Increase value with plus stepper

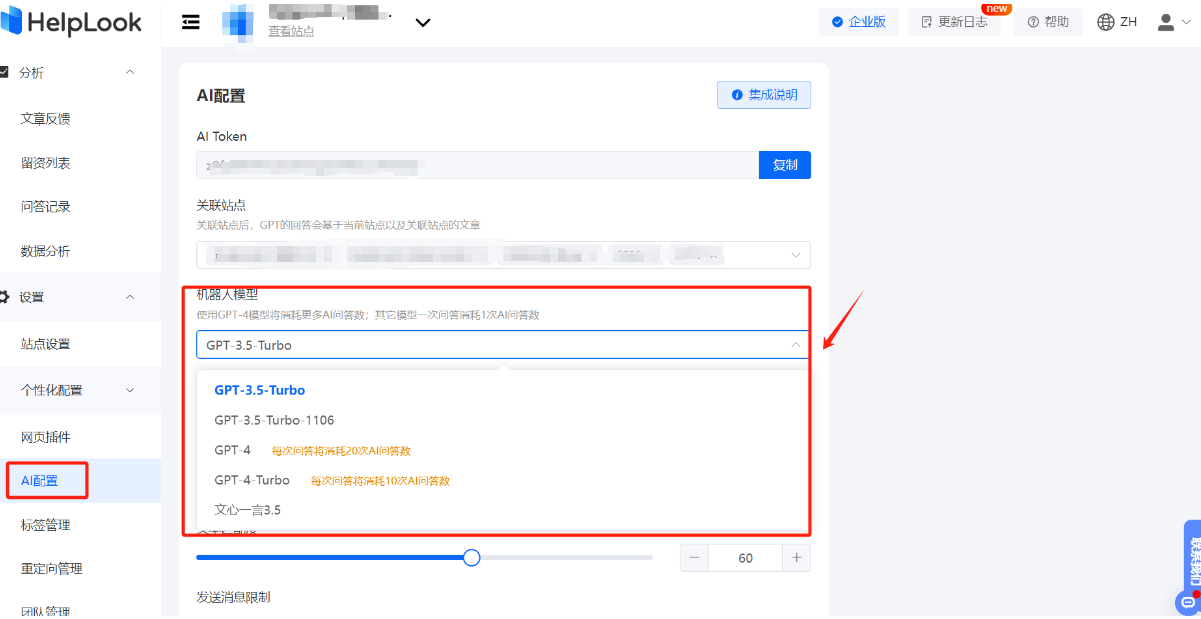point(796,558)
